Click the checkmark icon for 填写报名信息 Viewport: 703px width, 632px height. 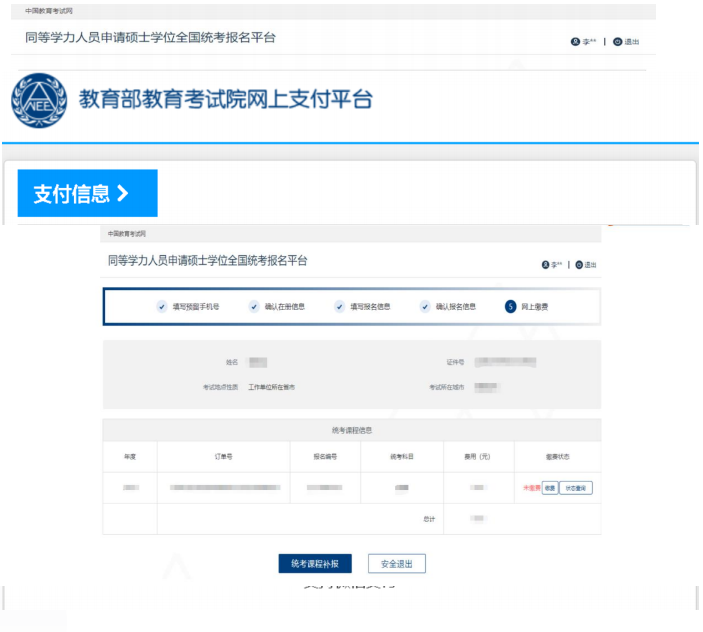click(339, 307)
